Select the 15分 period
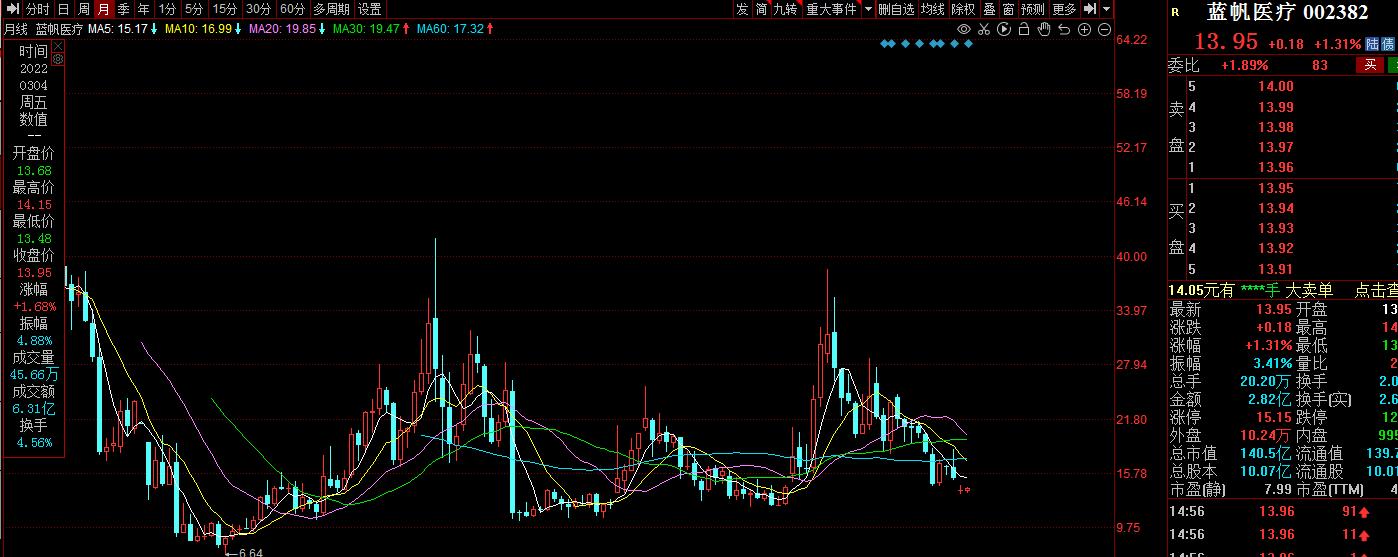The height and width of the screenshot is (557, 1398). (224, 9)
